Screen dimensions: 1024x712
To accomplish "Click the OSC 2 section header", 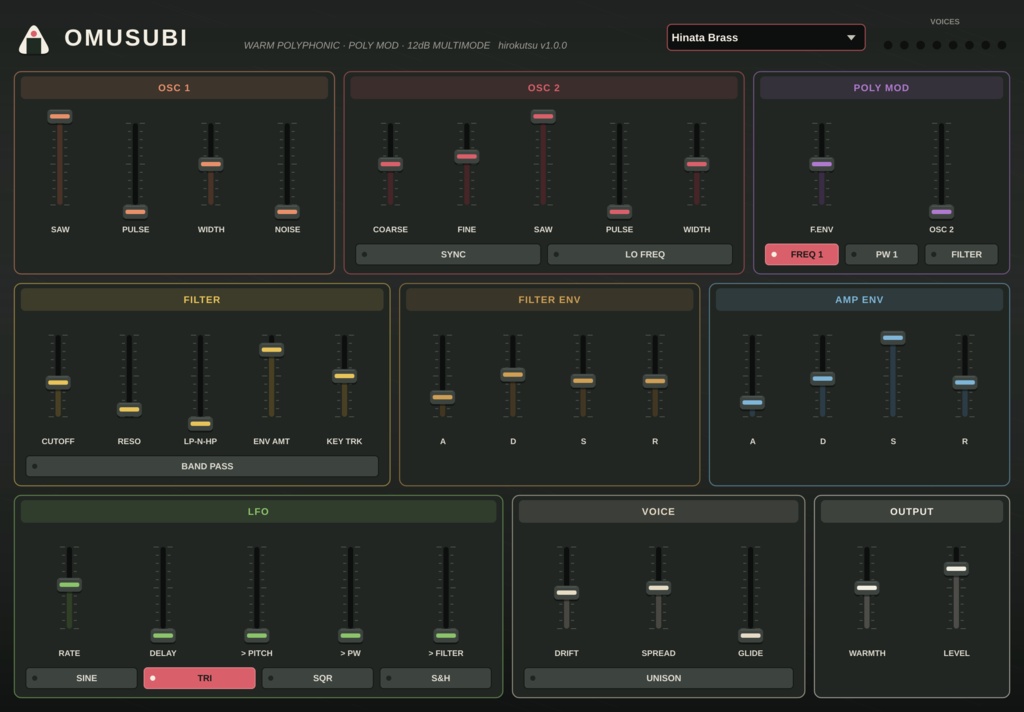I will pos(544,88).
